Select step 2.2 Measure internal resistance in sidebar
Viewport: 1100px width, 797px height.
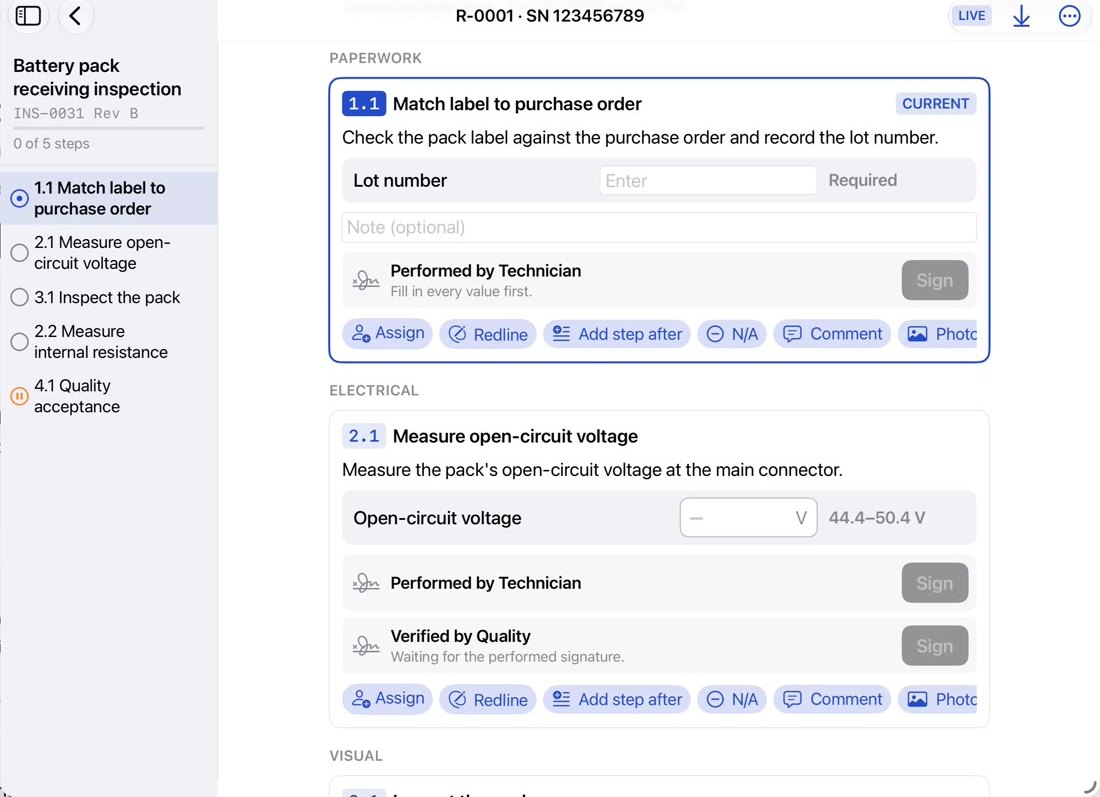point(109,342)
